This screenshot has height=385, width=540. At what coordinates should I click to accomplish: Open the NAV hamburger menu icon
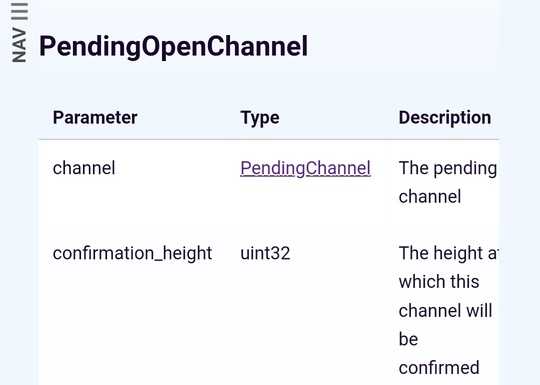tap(20, 11)
